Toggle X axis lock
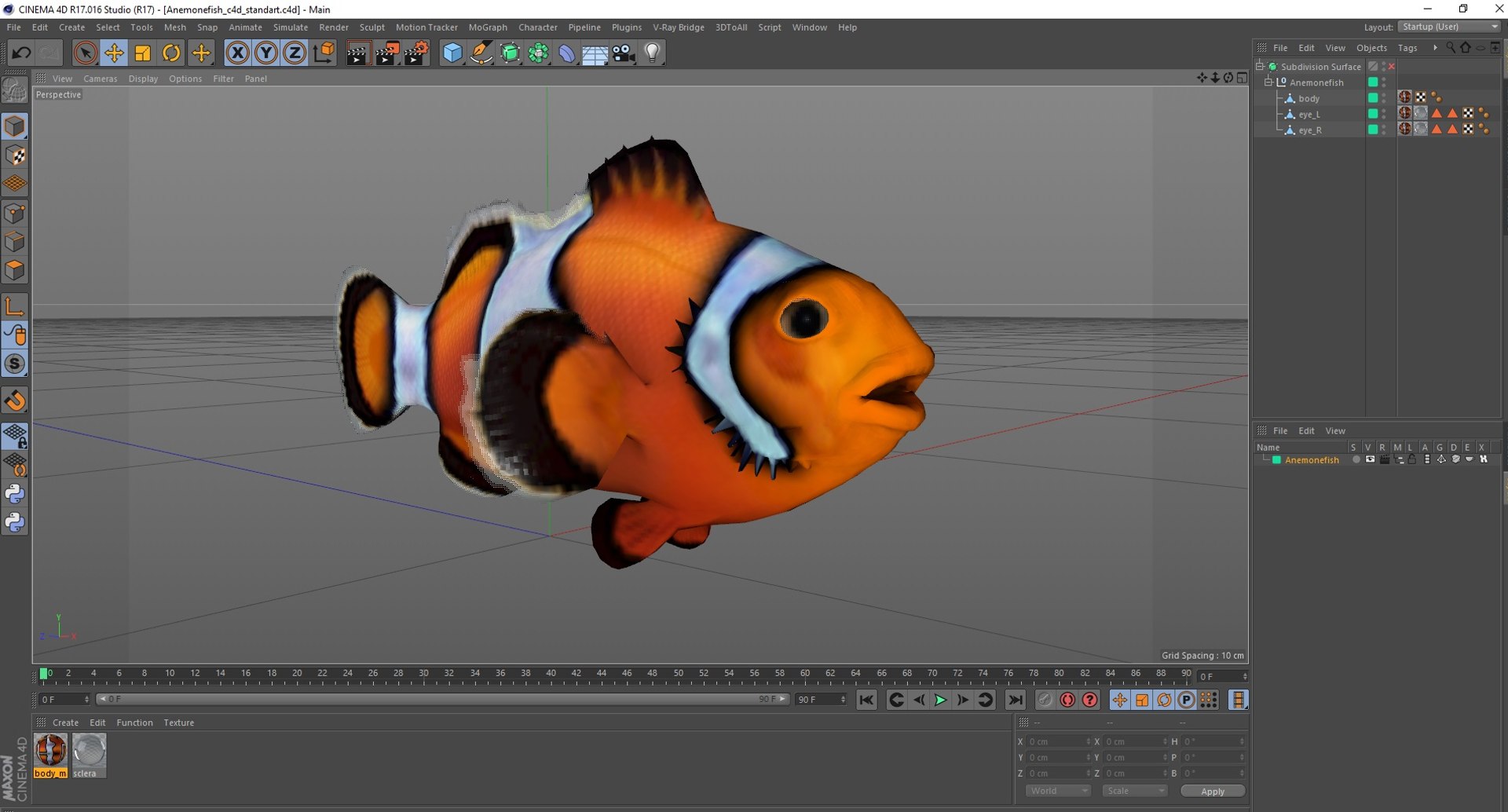The image size is (1508, 812). click(237, 53)
